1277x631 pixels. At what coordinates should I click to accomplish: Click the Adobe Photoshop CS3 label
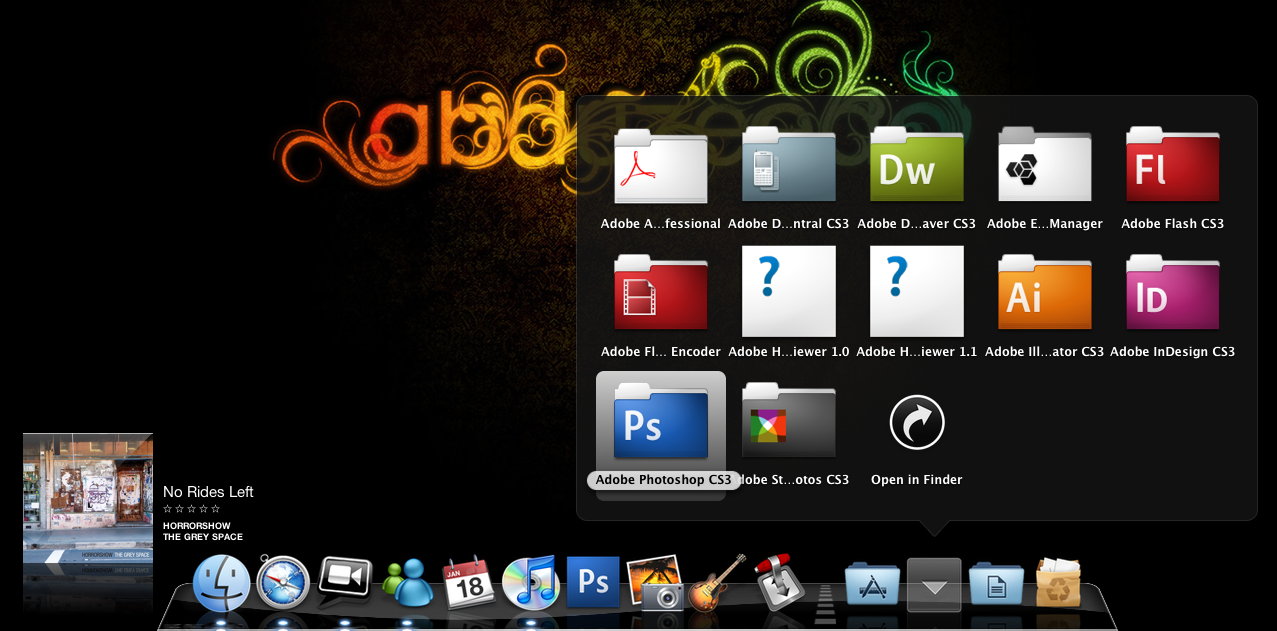pos(664,480)
